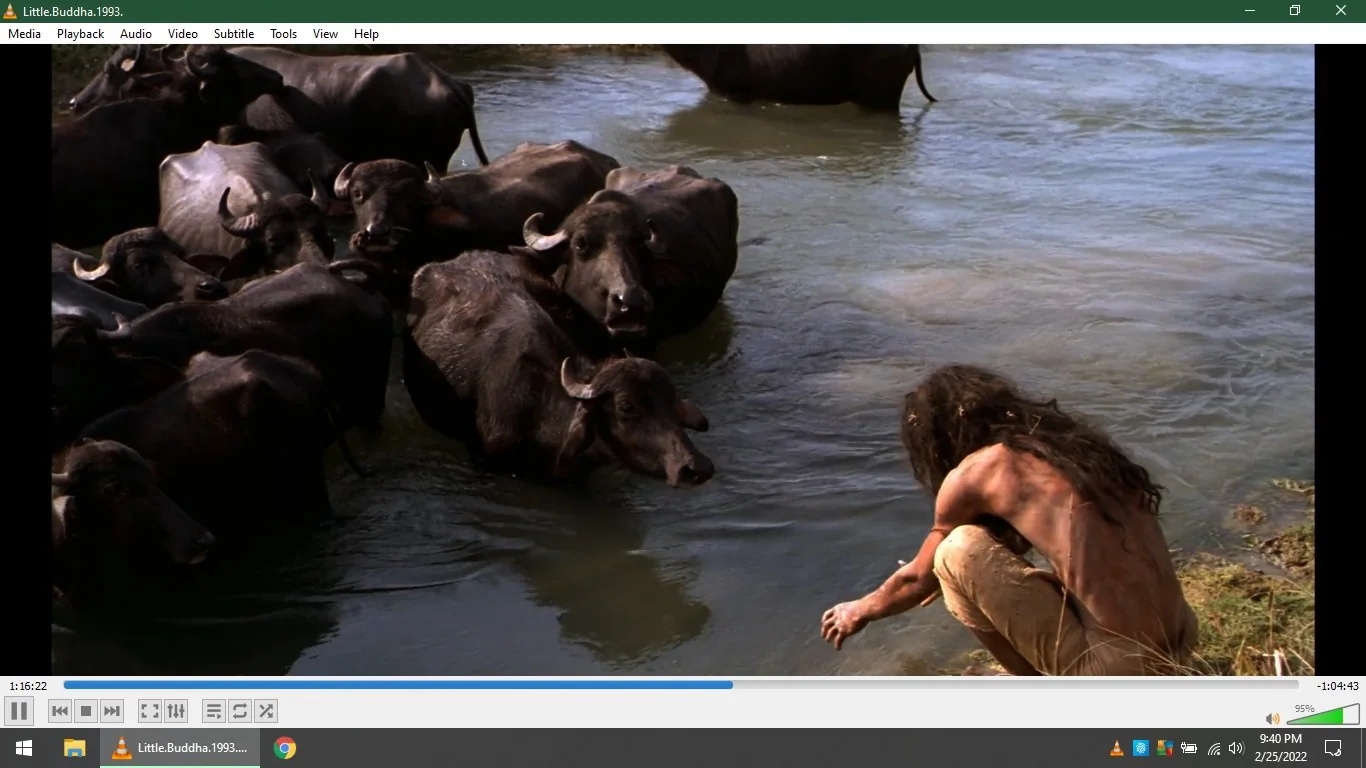The height and width of the screenshot is (768, 1366).
Task: Toggle random shuffle playback
Action: (265, 711)
